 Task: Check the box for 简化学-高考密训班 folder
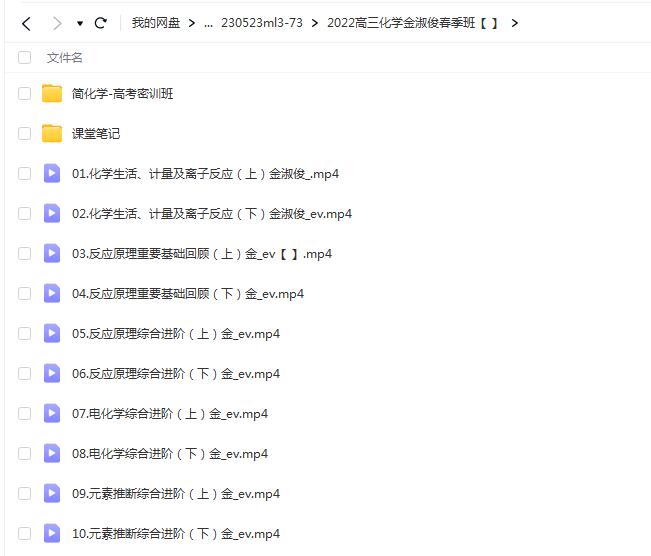(24, 94)
